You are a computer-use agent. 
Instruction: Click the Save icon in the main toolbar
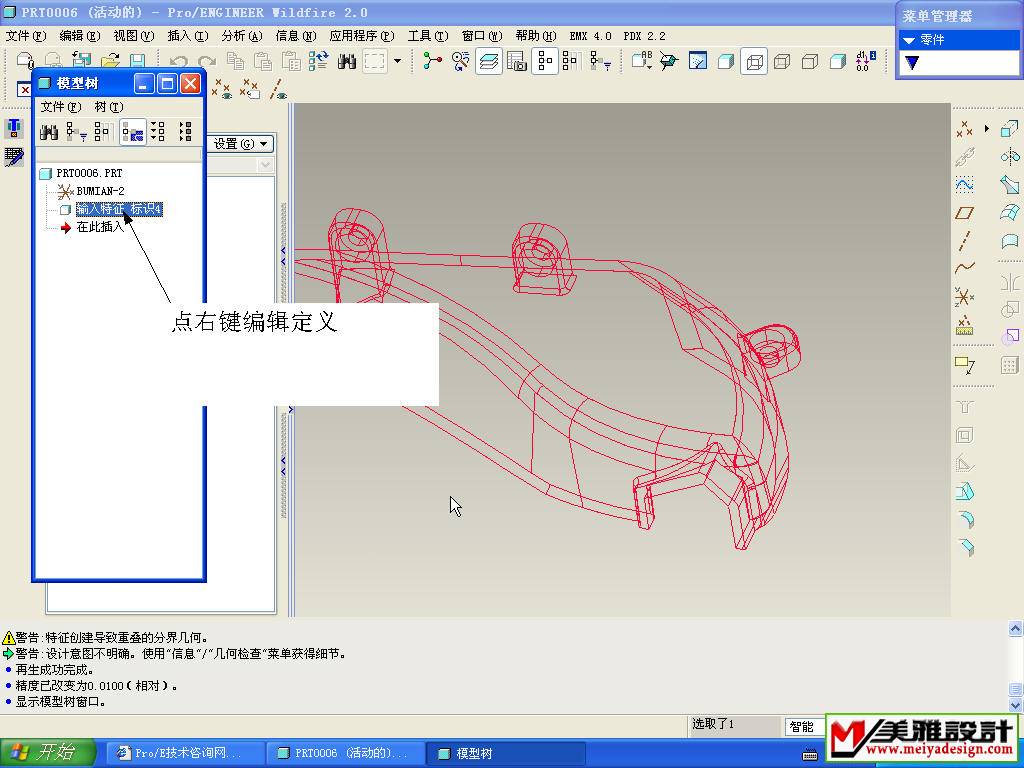[137, 62]
